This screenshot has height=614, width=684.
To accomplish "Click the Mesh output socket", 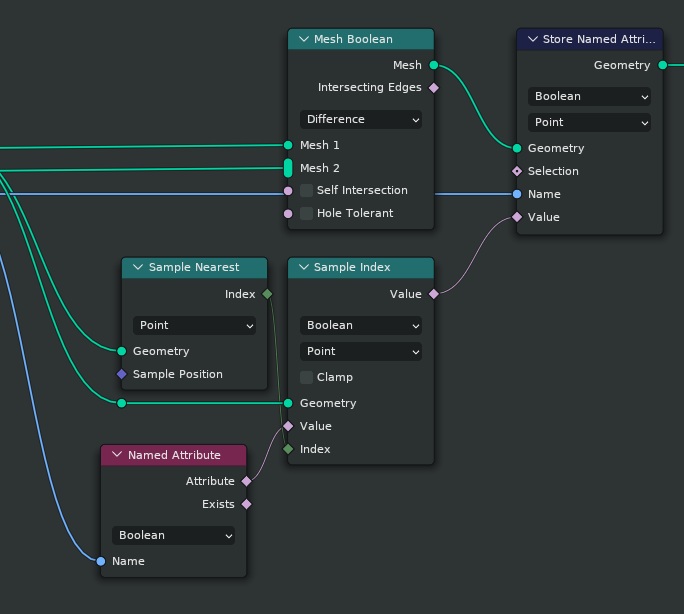I will click(x=434, y=65).
